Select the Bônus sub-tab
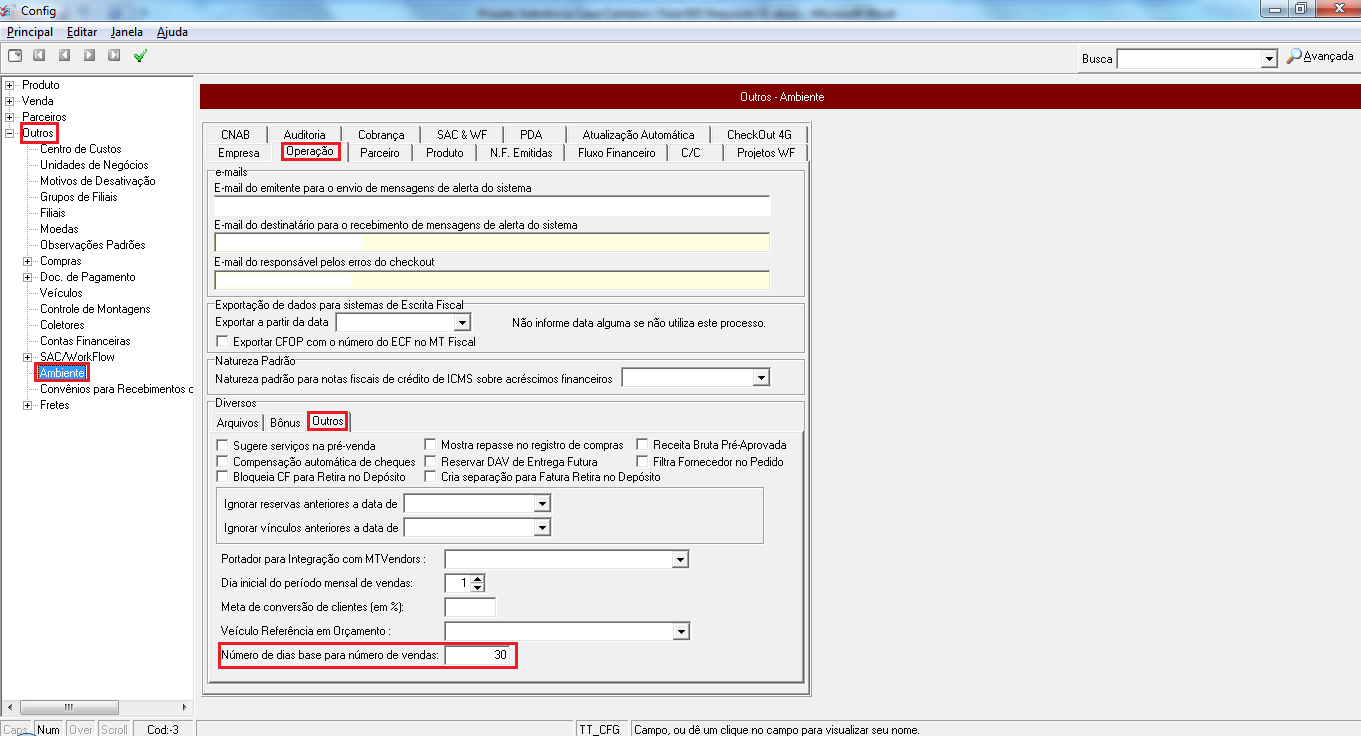This screenshot has width=1361, height=736. pyautogui.click(x=285, y=423)
